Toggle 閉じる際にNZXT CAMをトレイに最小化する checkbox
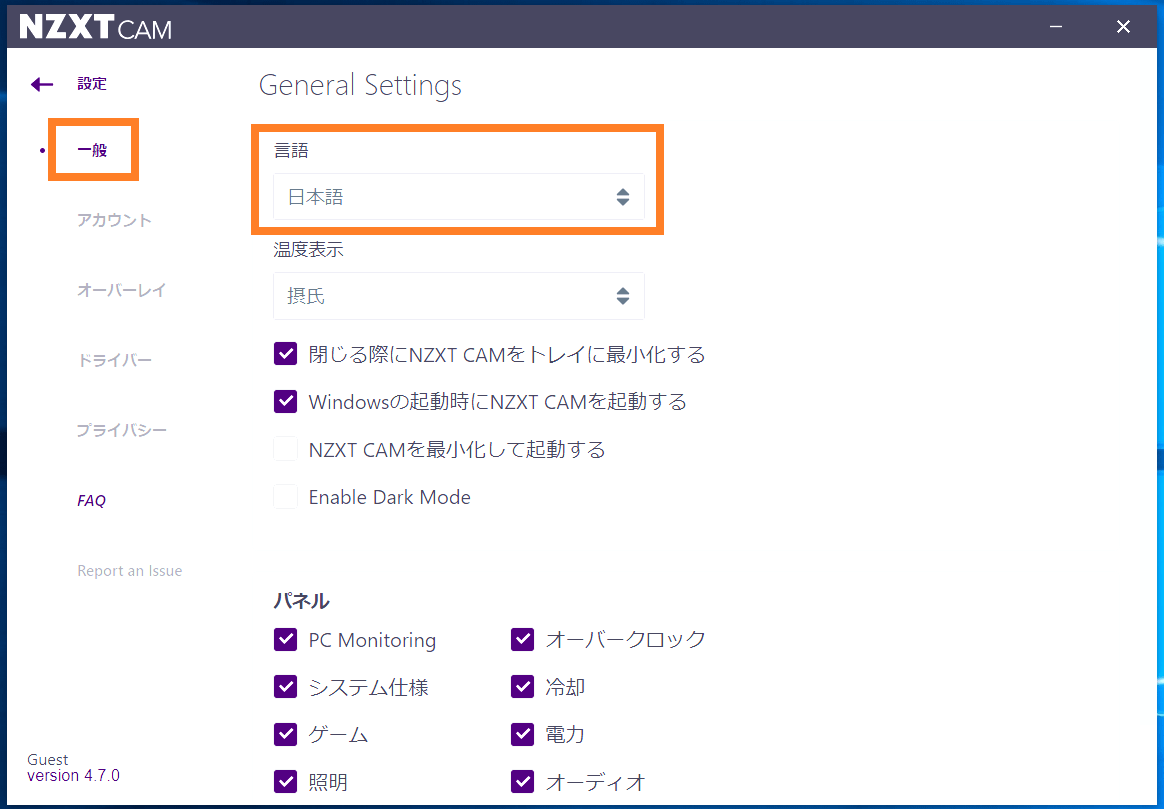 coord(285,354)
